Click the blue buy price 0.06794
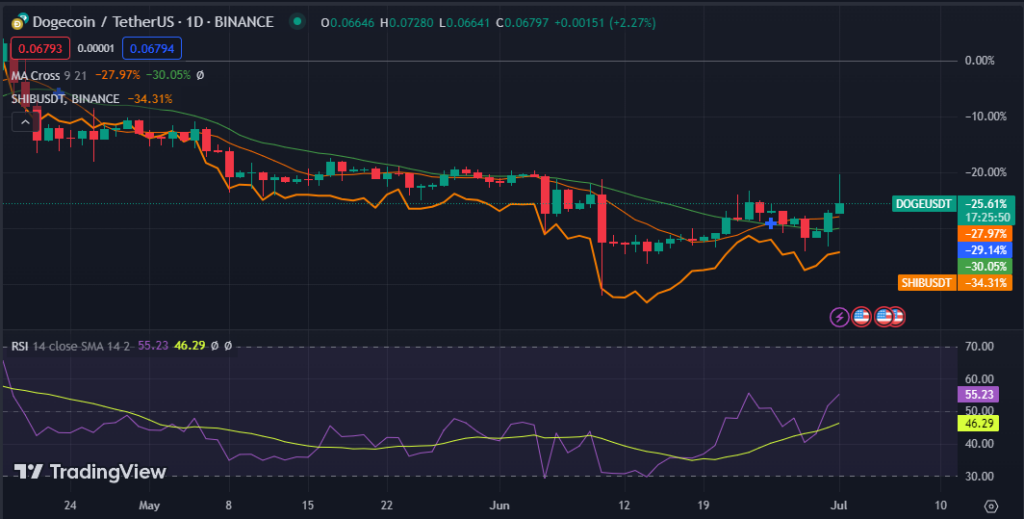This screenshot has width=1024, height=519. pyautogui.click(x=152, y=48)
